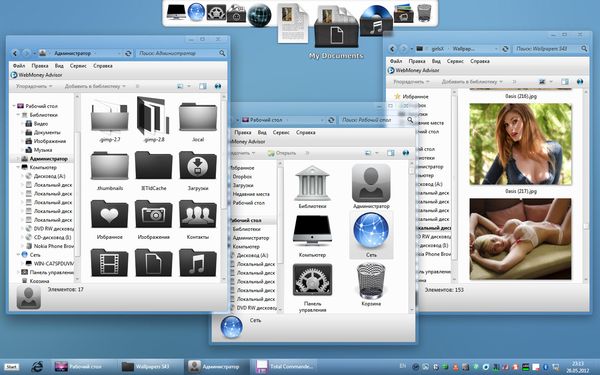Open the .thumbnails folder

click(109, 170)
